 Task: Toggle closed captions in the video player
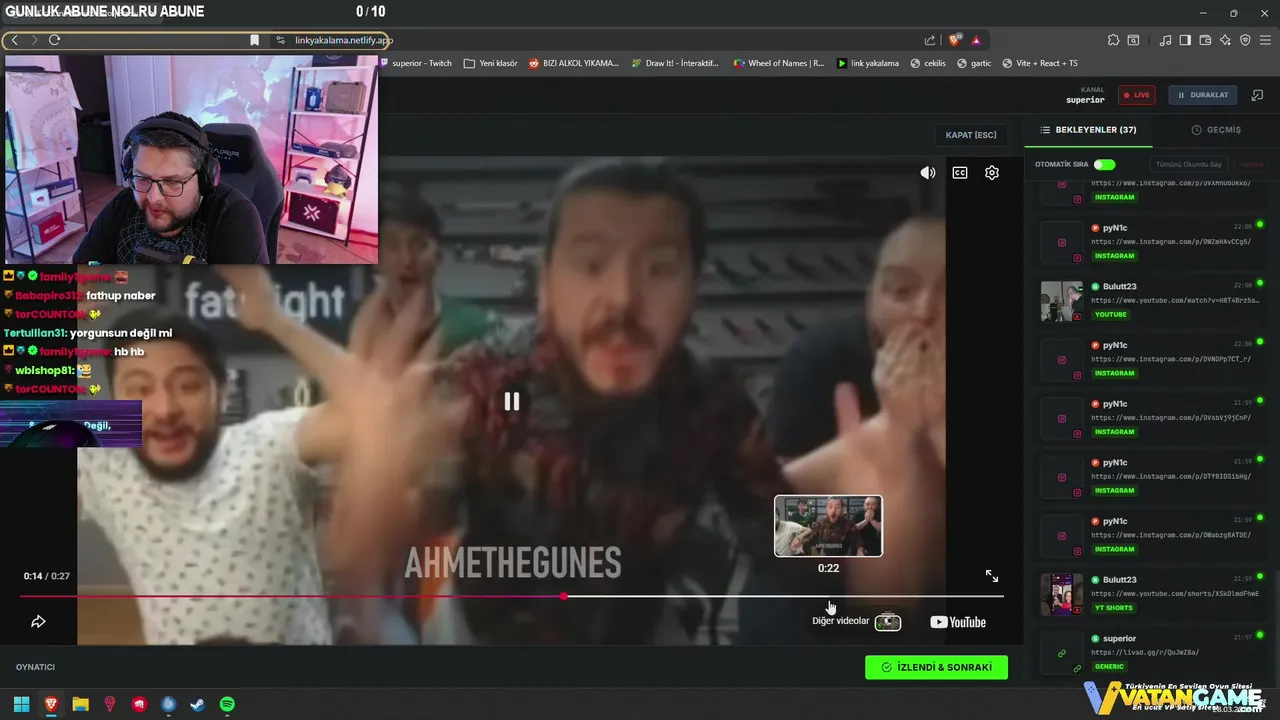[960, 172]
